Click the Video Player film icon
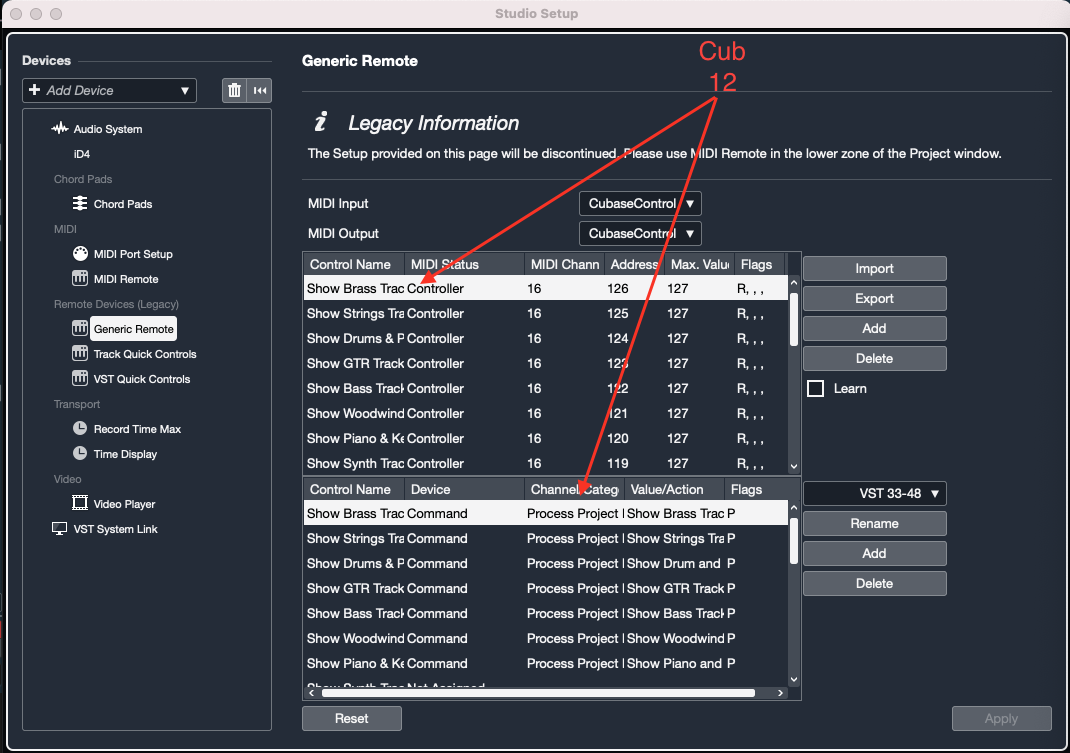Viewport: 1070px width, 753px height. pyautogui.click(x=80, y=503)
